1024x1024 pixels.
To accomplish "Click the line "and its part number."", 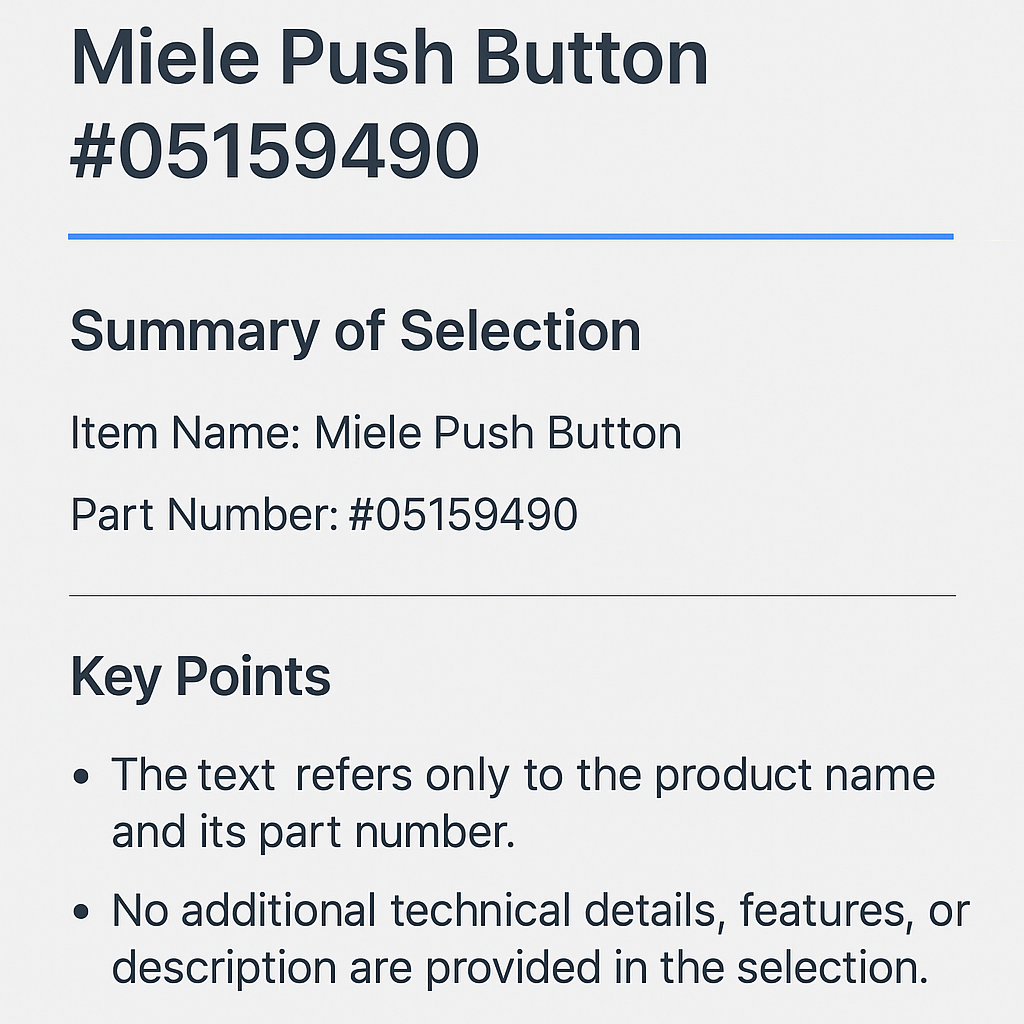I will (313, 832).
